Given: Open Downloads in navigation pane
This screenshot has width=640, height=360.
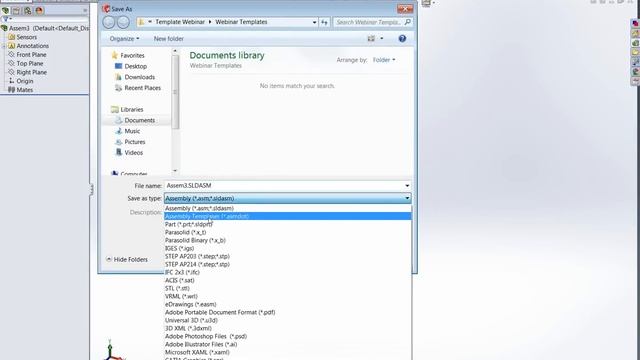Looking at the screenshot, I should [x=140, y=77].
